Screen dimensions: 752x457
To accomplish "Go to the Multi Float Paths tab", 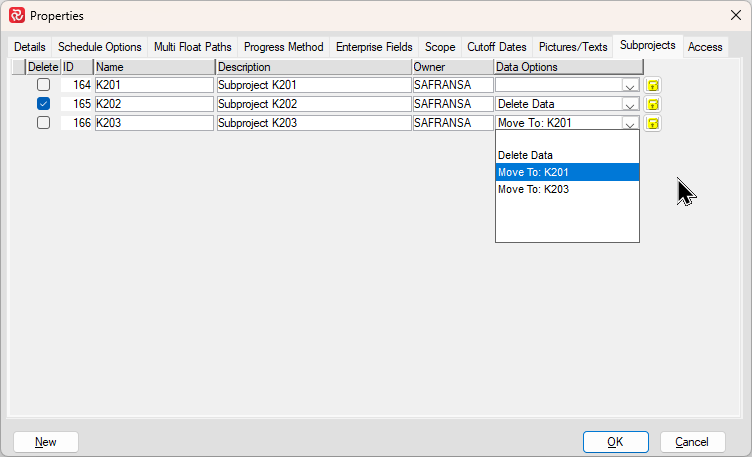I will [x=193, y=47].
